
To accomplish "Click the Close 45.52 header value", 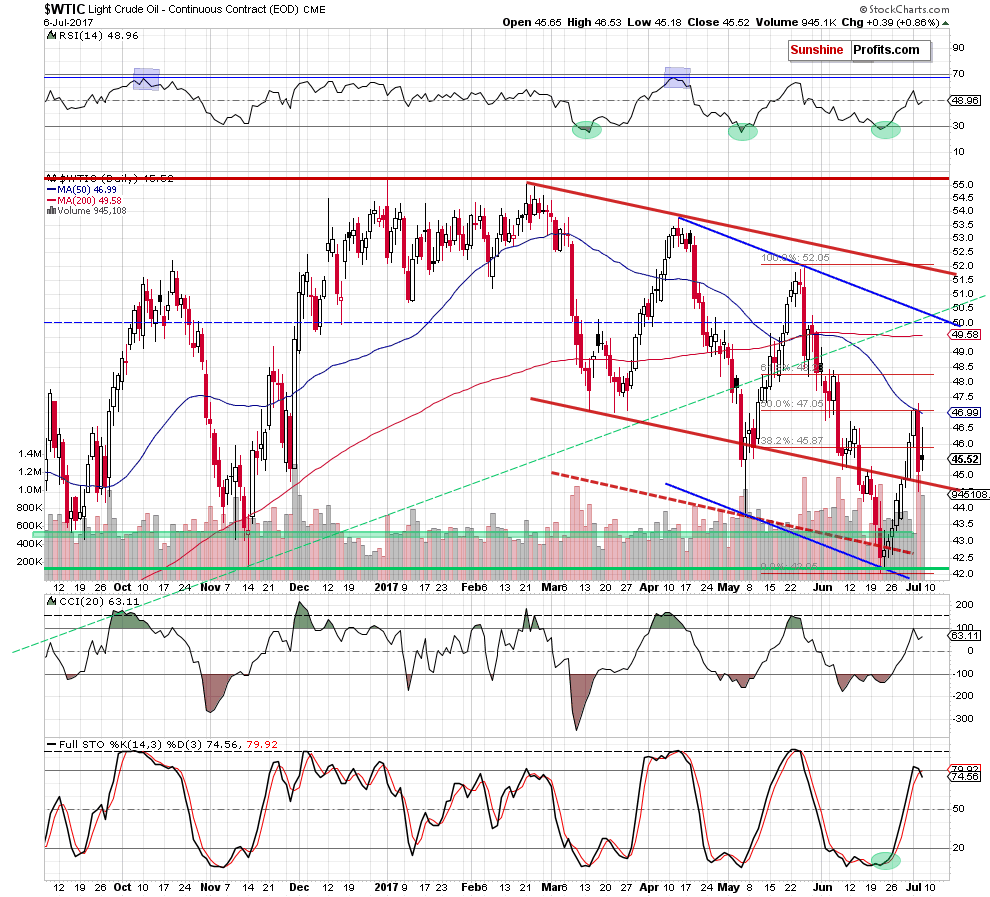I will point(719,22).
